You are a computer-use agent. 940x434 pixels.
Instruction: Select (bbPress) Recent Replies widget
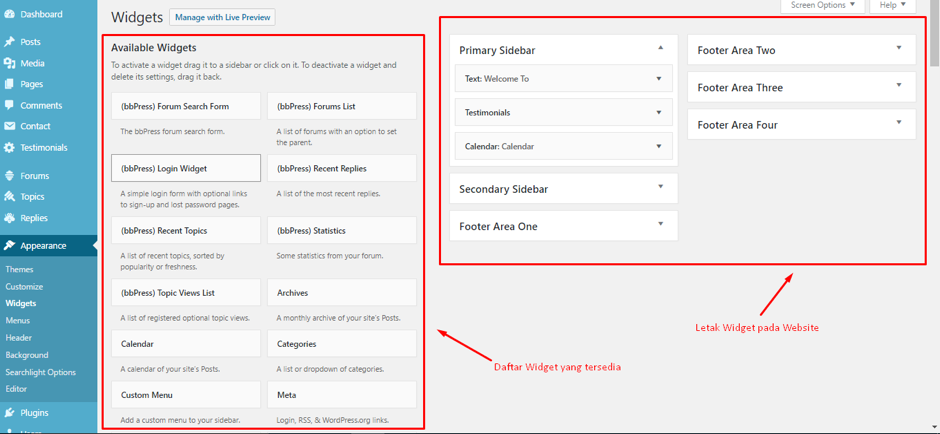click(342, 168)
